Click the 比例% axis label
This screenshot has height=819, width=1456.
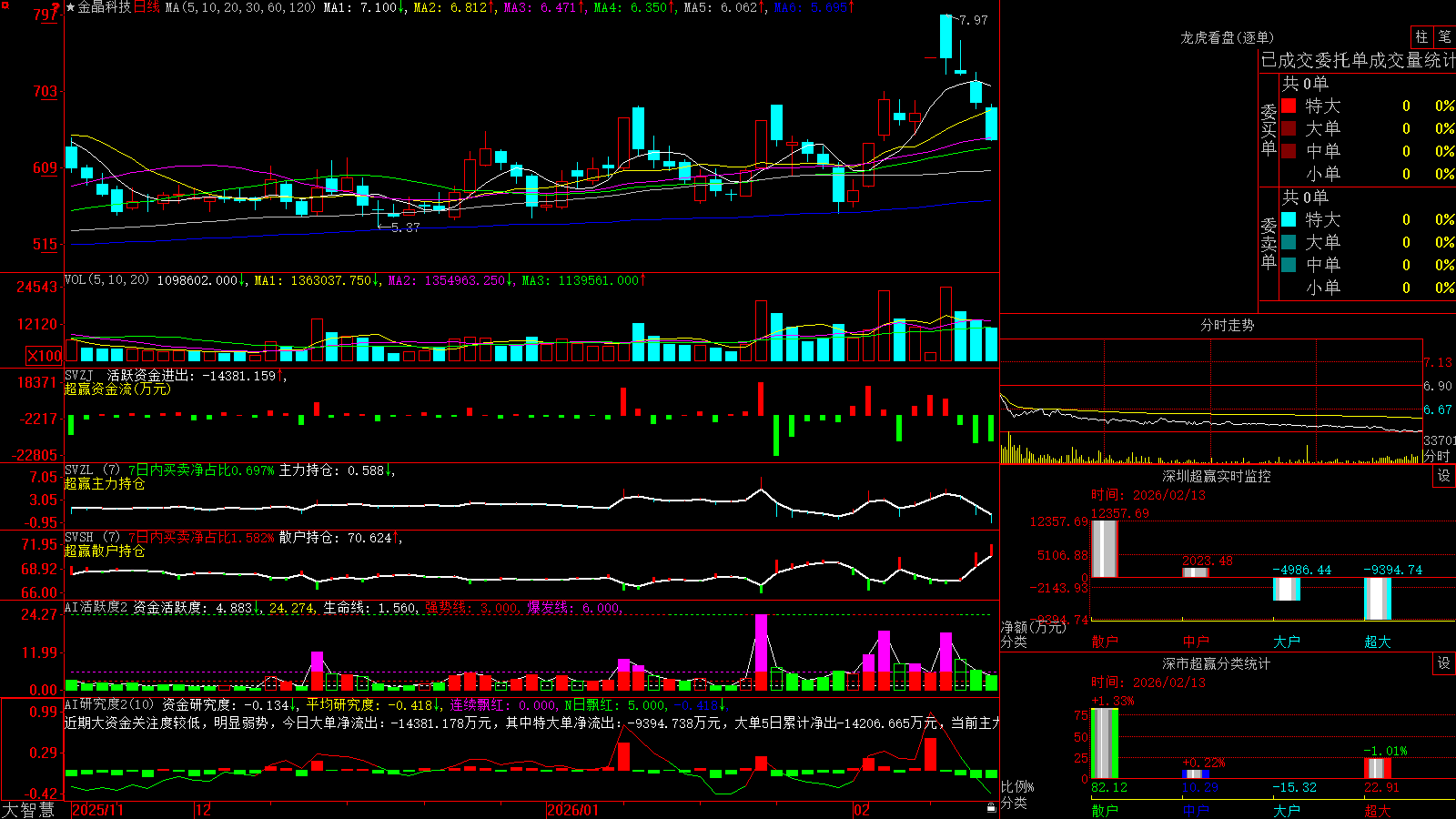click(x=1017, y=786)
